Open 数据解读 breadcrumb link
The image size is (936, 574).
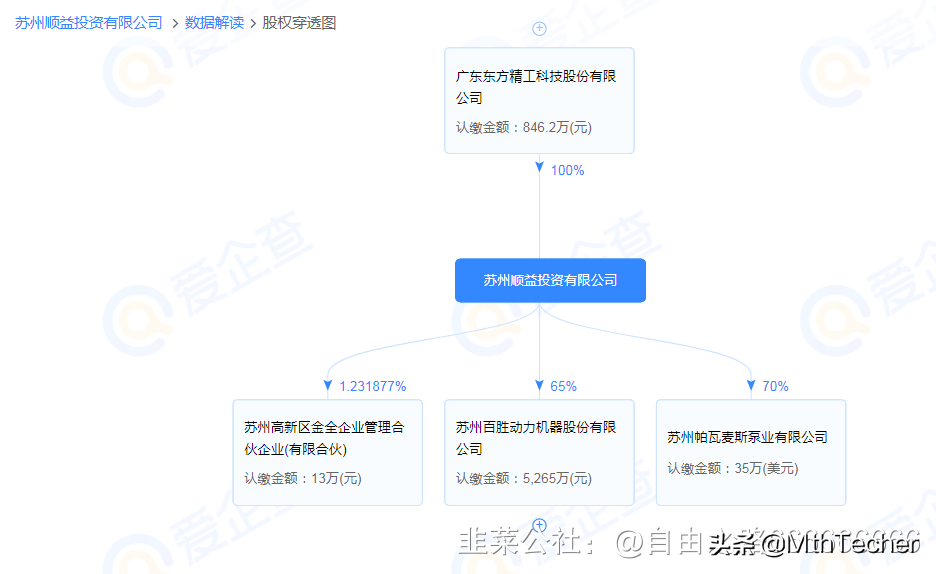(x=214, y=23)
